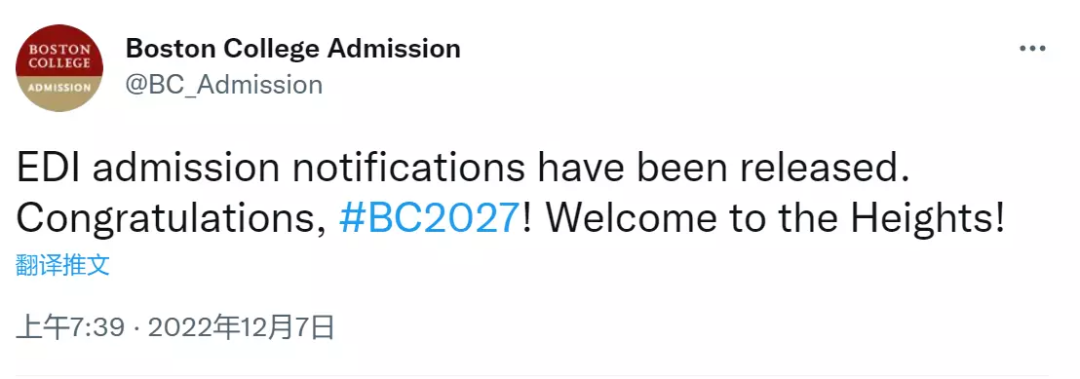The height and width of the screenshot is (379, 1080).
Task: Click 翻译推文 to translate the tweet
Action: tap(63, 265)
